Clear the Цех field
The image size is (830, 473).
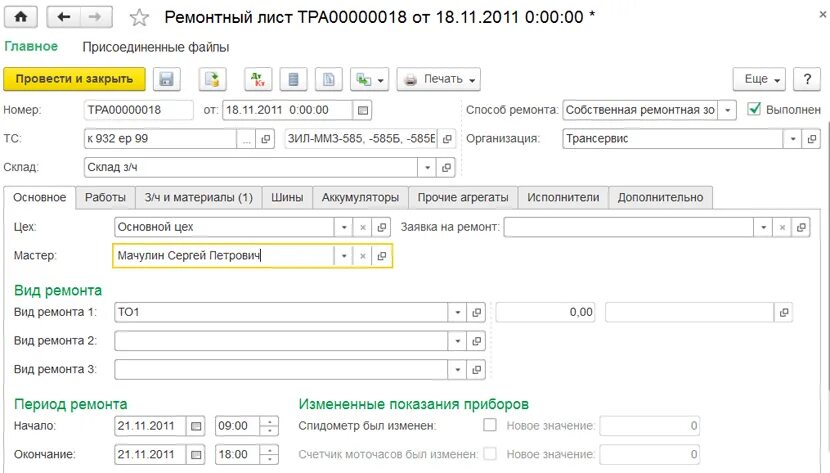[363, 228]
